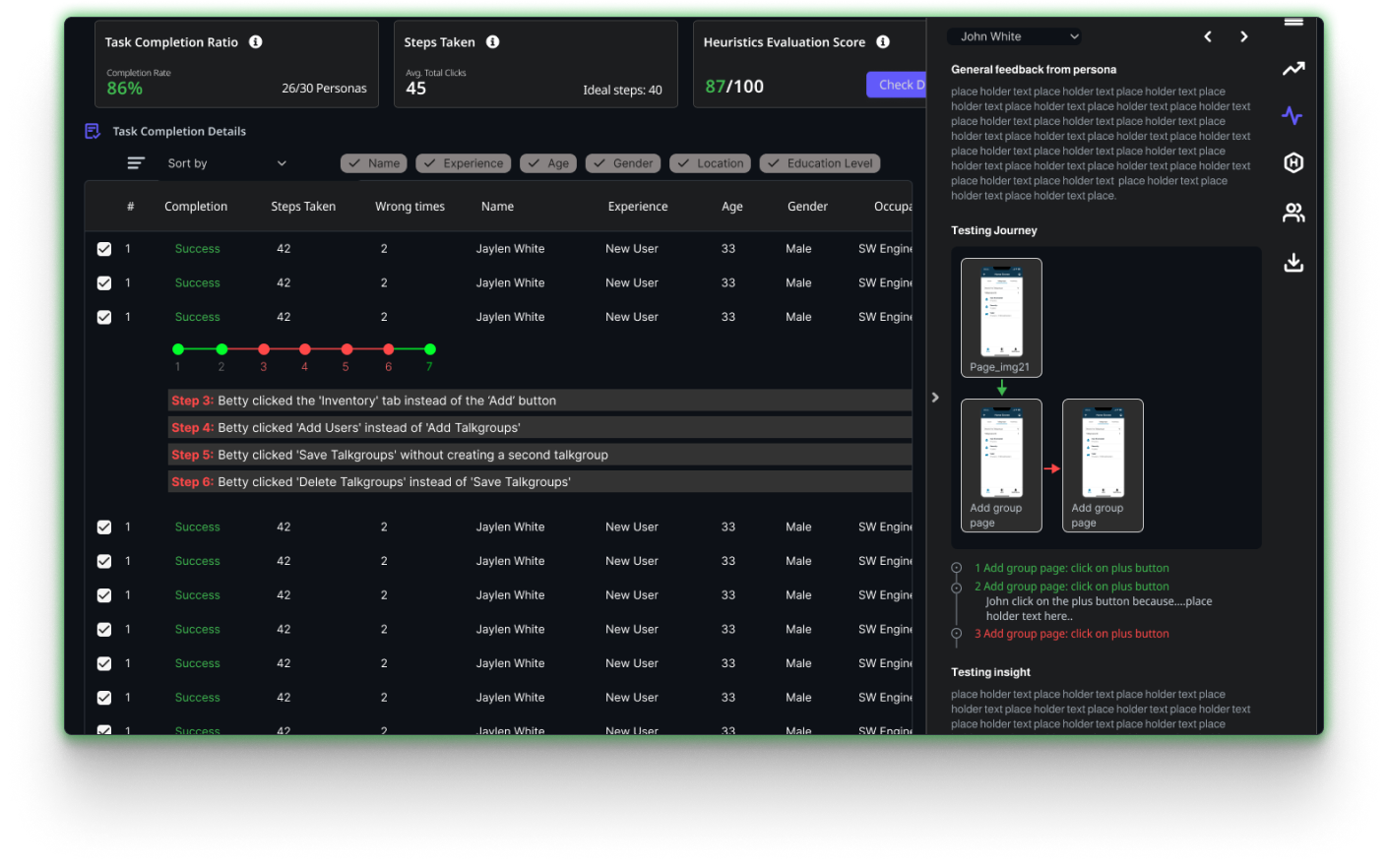Click info icon beside Heuristics Evaluation Score
Viewport: 1388px width, 868px height.
tap(883, 42)
